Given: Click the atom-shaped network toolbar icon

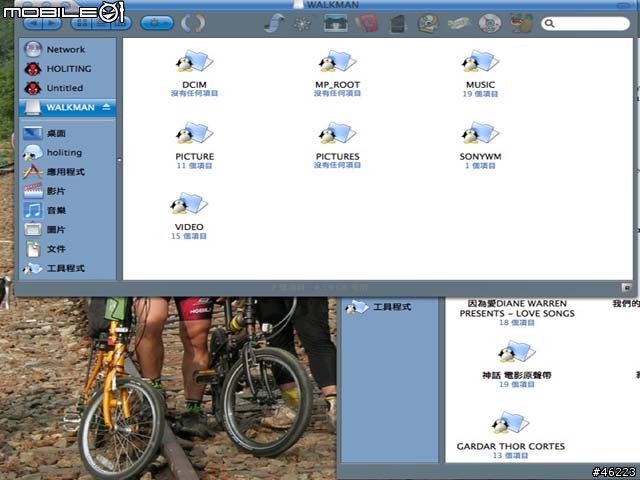Looking at the screenshot, I should pos(302,23).
